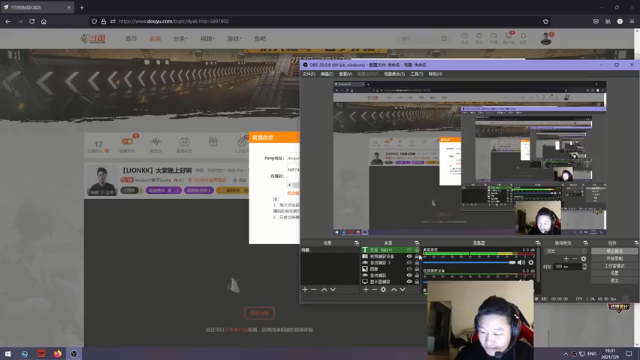Add a new source with plus icon
The image size is (640, 360).
click(x=366, y=289)
